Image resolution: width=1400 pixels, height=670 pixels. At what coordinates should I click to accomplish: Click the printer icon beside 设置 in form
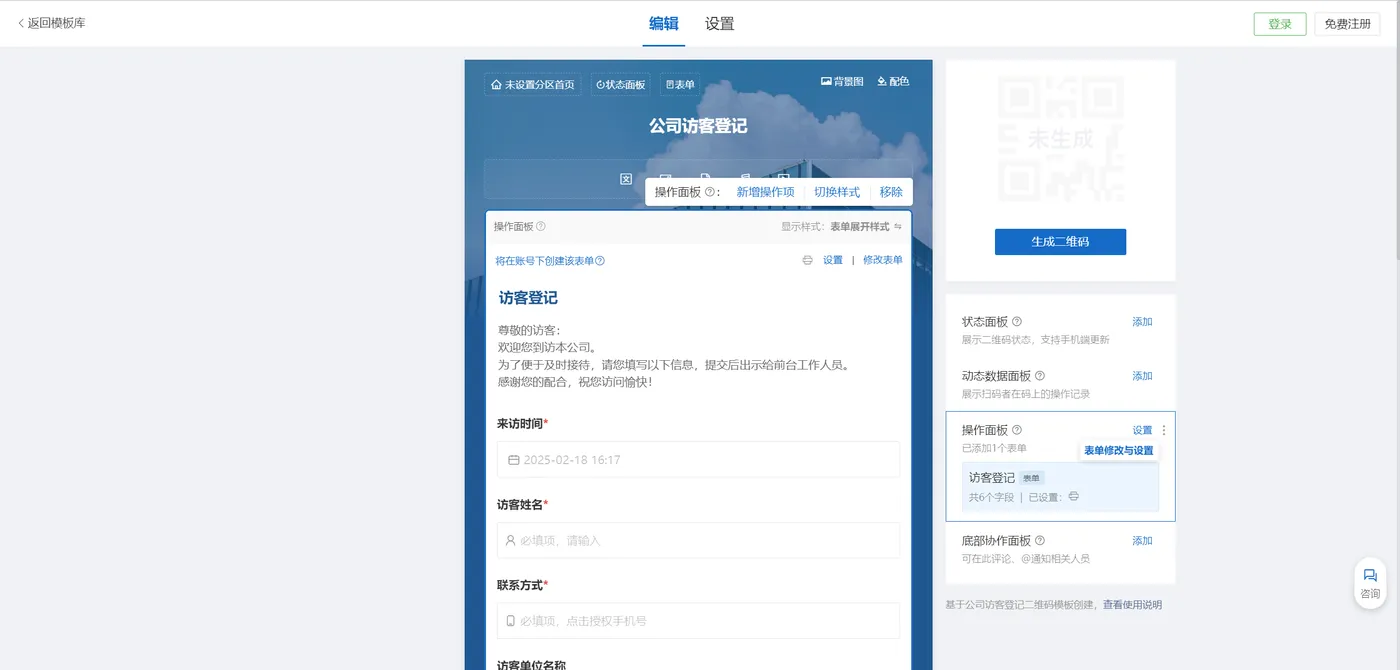[807, 260]
